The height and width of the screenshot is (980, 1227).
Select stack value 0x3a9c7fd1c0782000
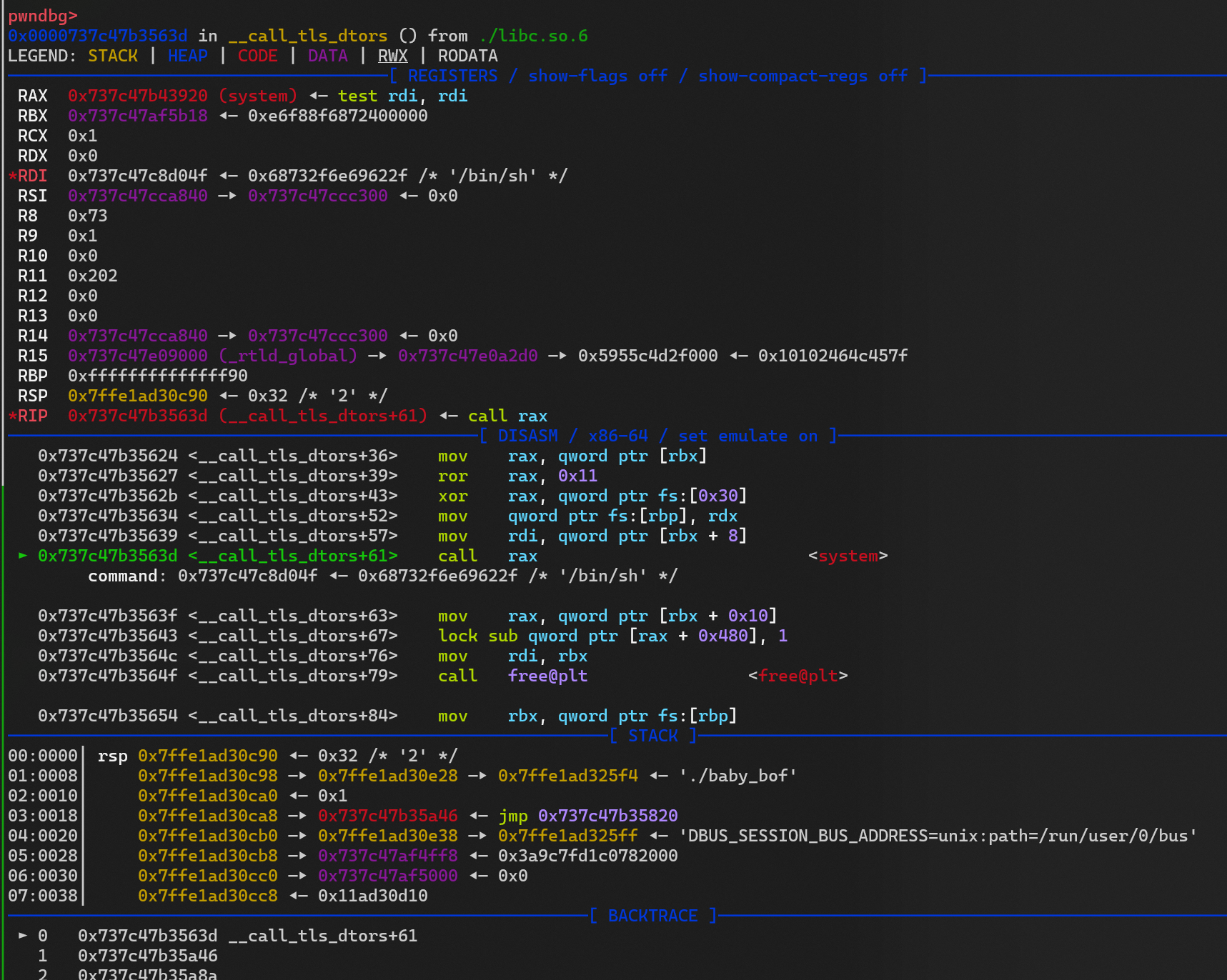[x=587, y=856]
